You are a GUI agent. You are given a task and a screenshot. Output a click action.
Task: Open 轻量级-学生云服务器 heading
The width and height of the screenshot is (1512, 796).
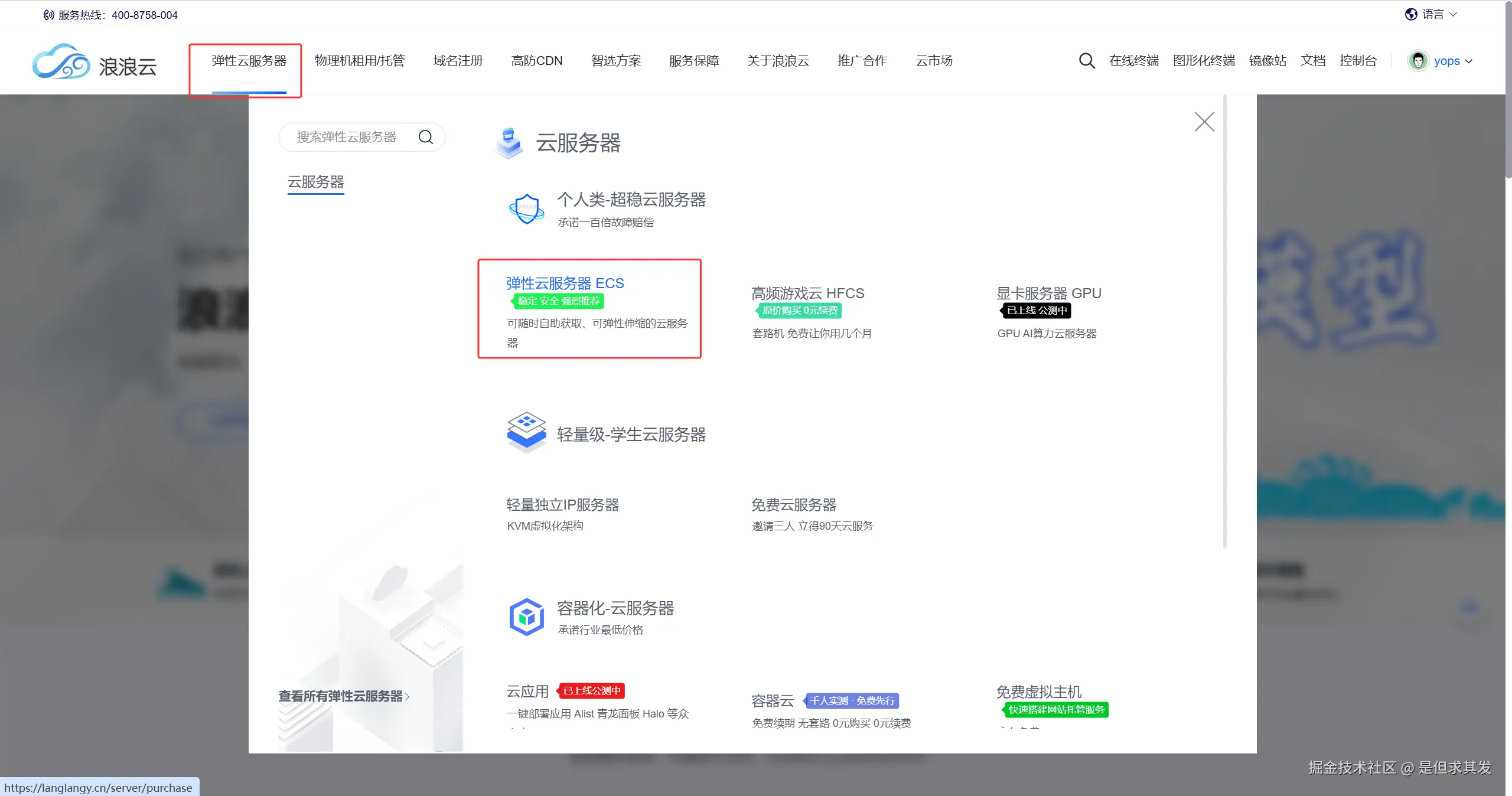pos(631,435)
